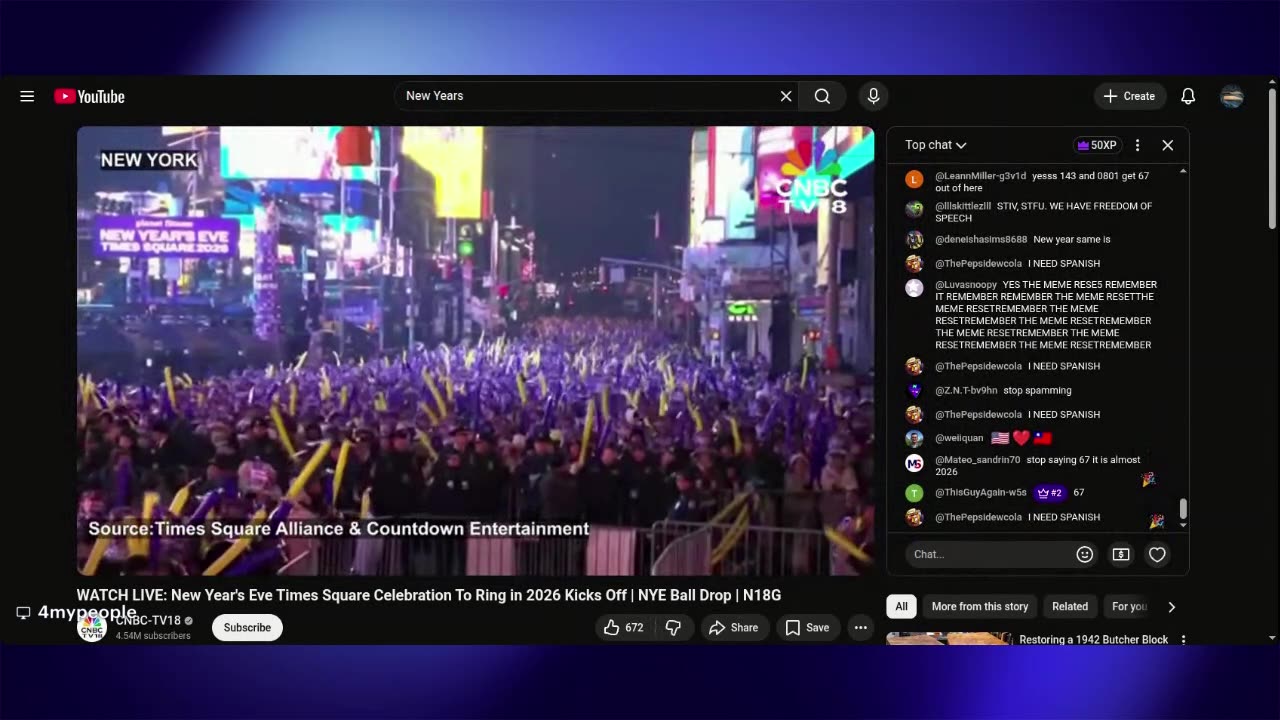Open the CNBC-TV18 channel avatar
Image resolution: width=1280 pixels, height=720 pixels.
(92, 628)
